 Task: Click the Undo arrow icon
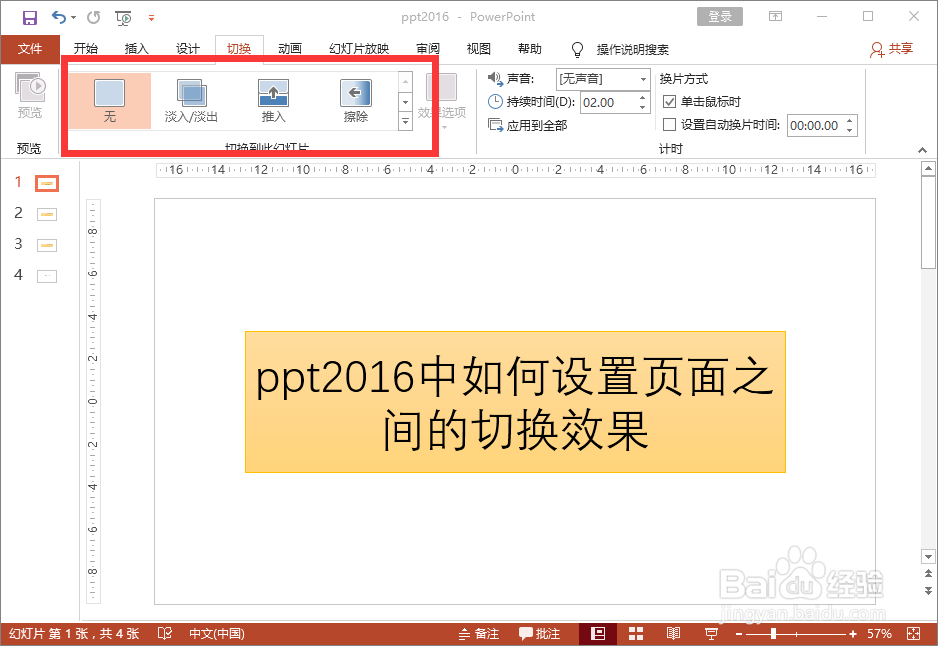pyautogui.click(x=59, y=17)
